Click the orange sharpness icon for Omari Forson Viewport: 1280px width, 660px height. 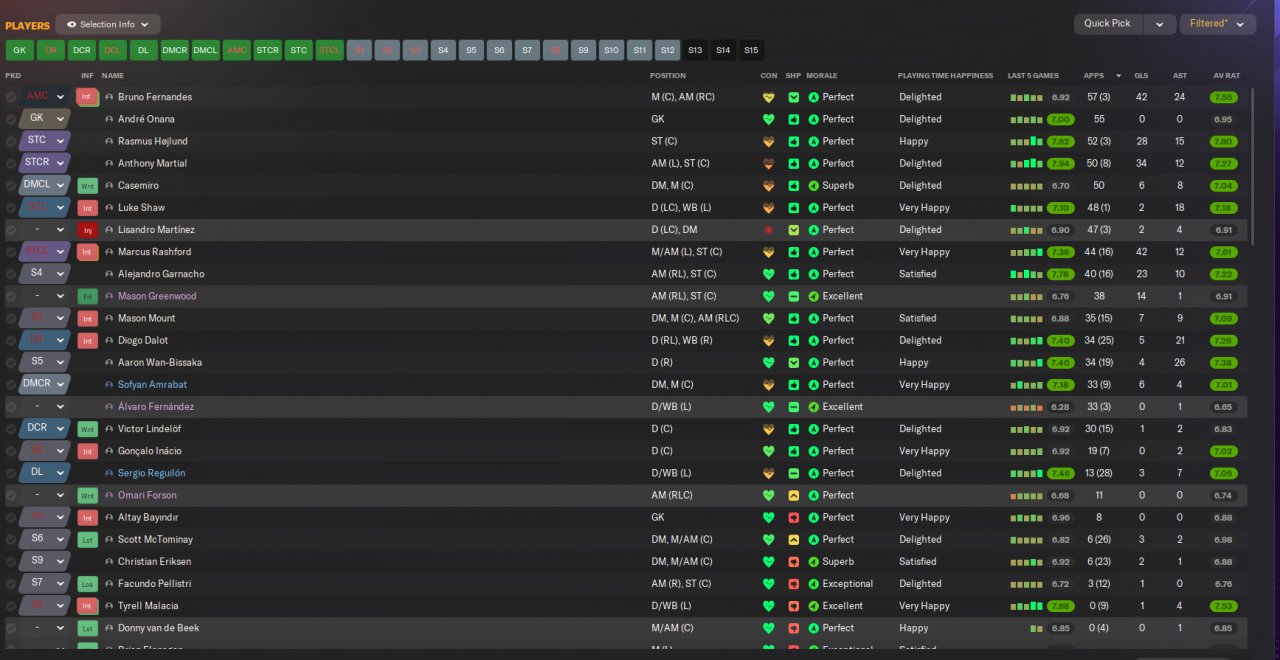coord(794,495)
